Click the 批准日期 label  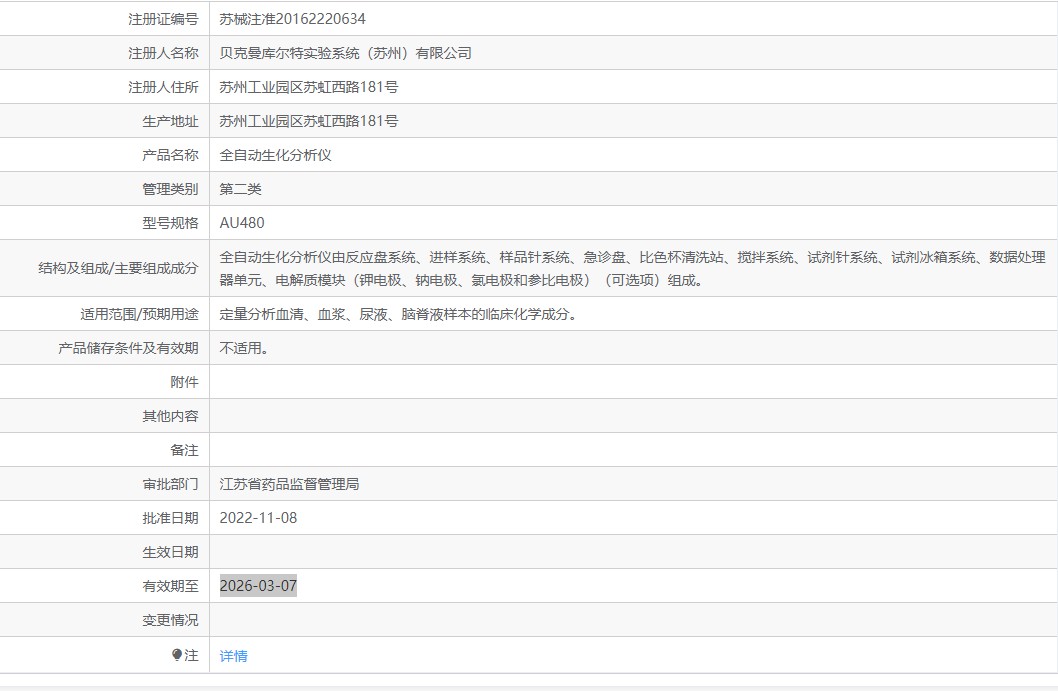tap(170, 518)
